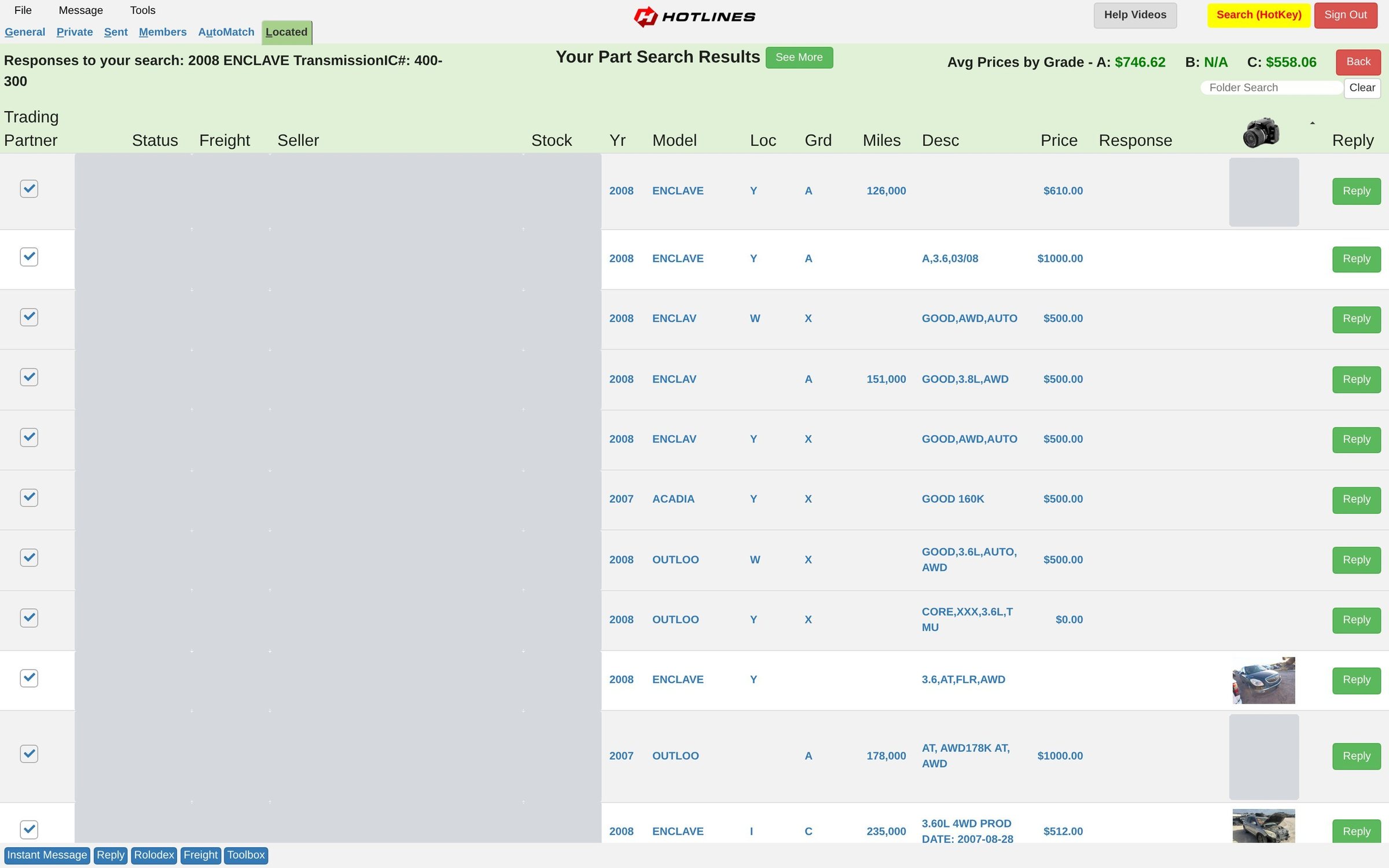Image resolution: width=1389 pixels, height=868 pixels.
Task: Reply to the 151,000 miles Enclav listing
Action: click(x=1356, y=380)
